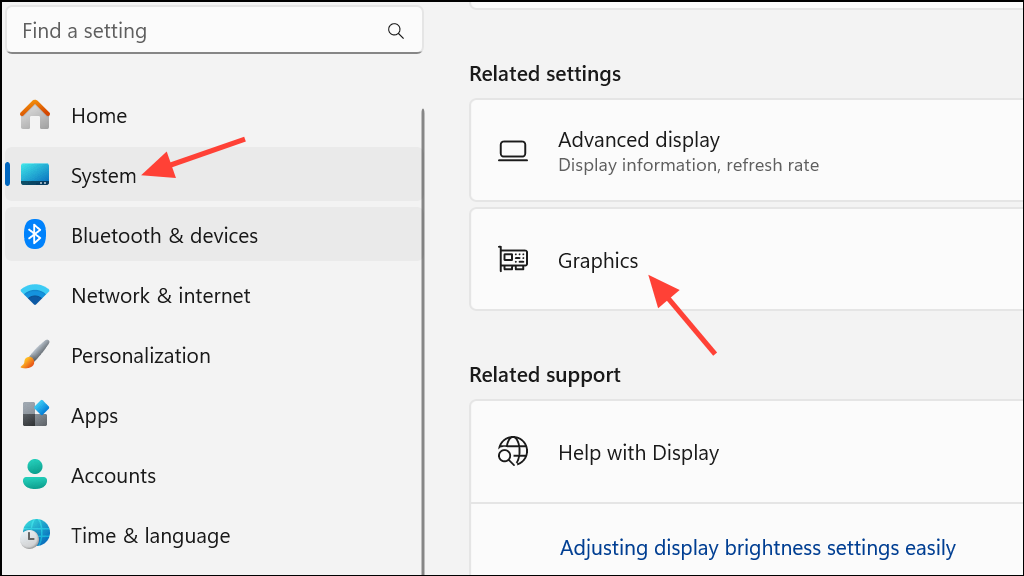Click the Apps tiles icon
The image size is (1024, 576).
tap(35, 414)
